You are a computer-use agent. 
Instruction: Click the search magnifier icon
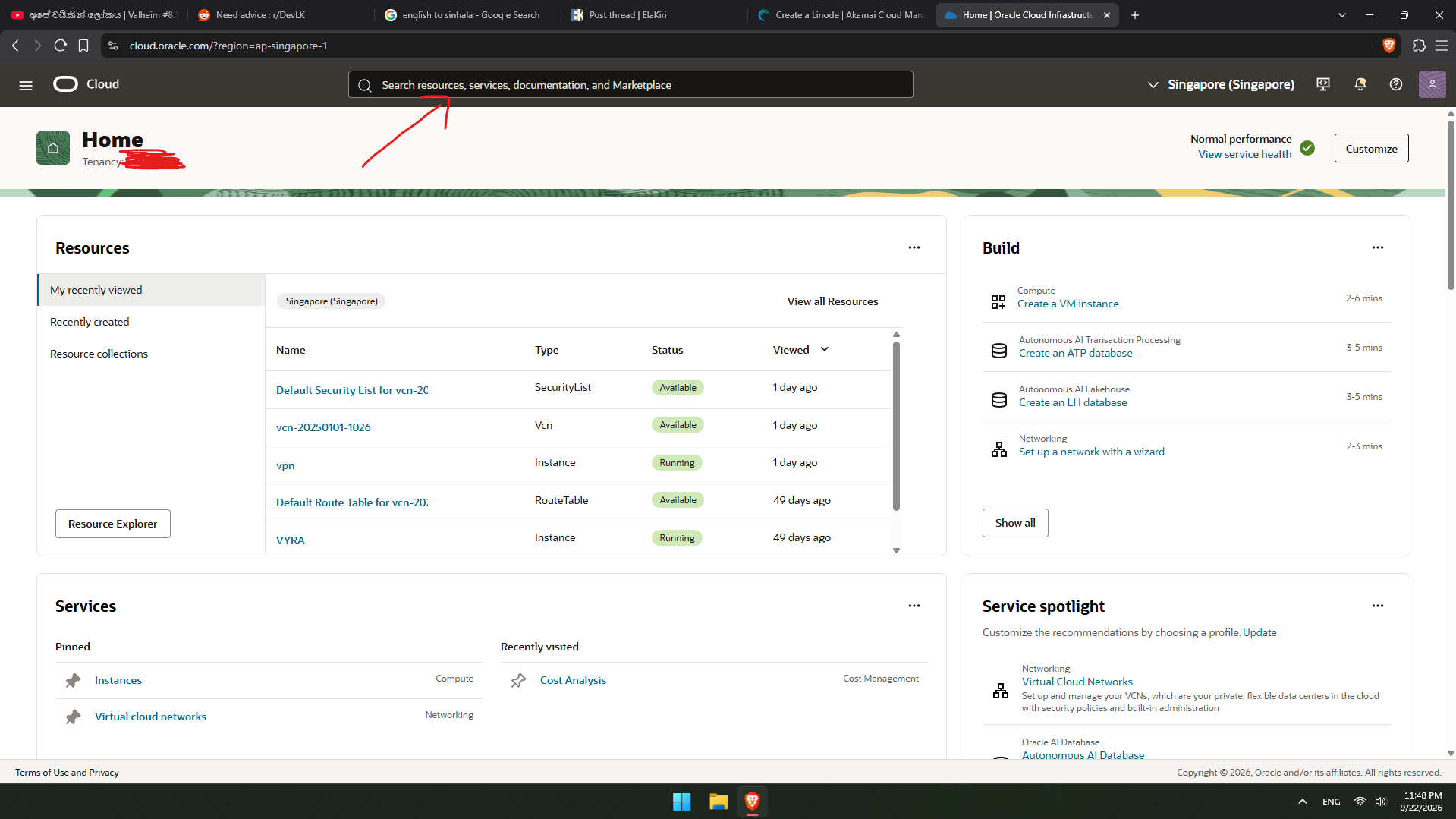[365, 85]
